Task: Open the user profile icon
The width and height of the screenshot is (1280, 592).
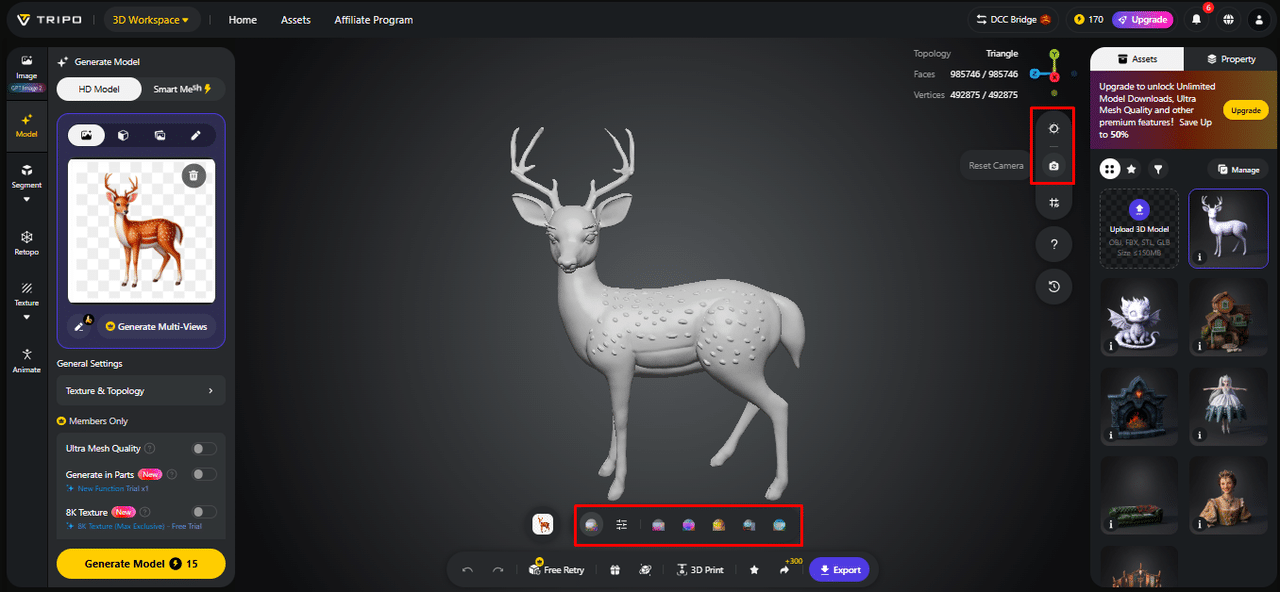Action: click(x=1258, y=19)
